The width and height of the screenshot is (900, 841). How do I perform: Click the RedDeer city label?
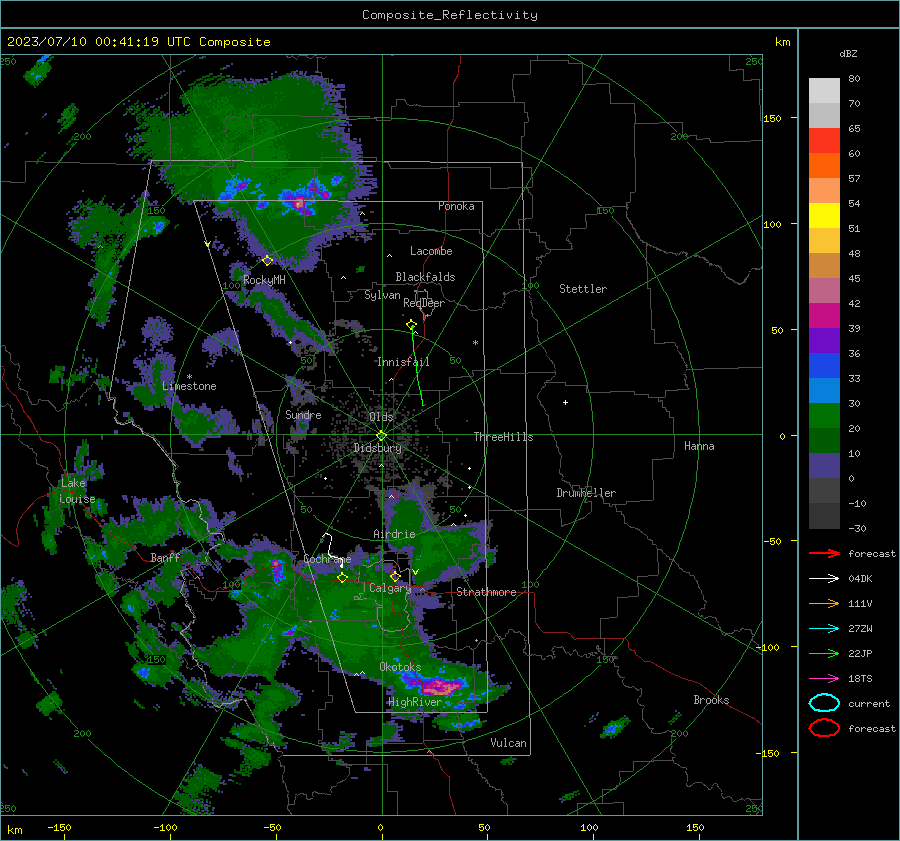(424, 303)
